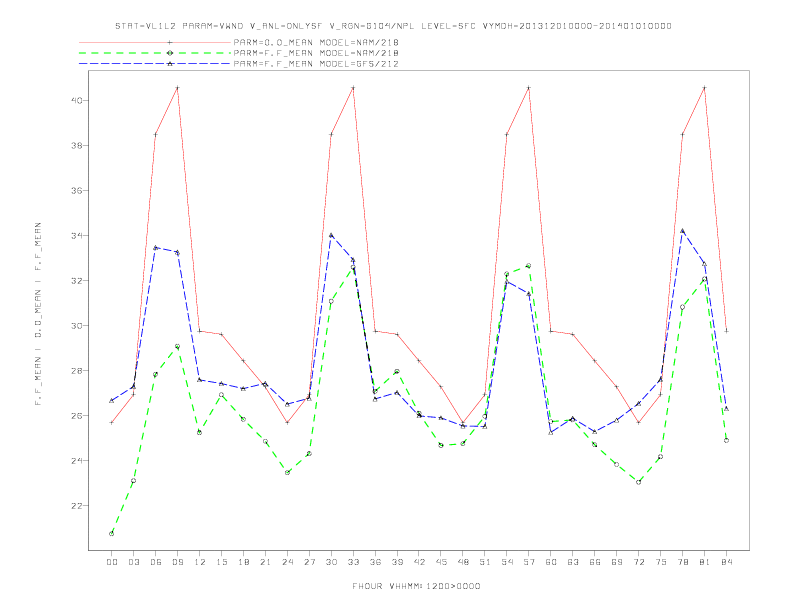Click the forecast hour label 12

(x=200, y=562)
